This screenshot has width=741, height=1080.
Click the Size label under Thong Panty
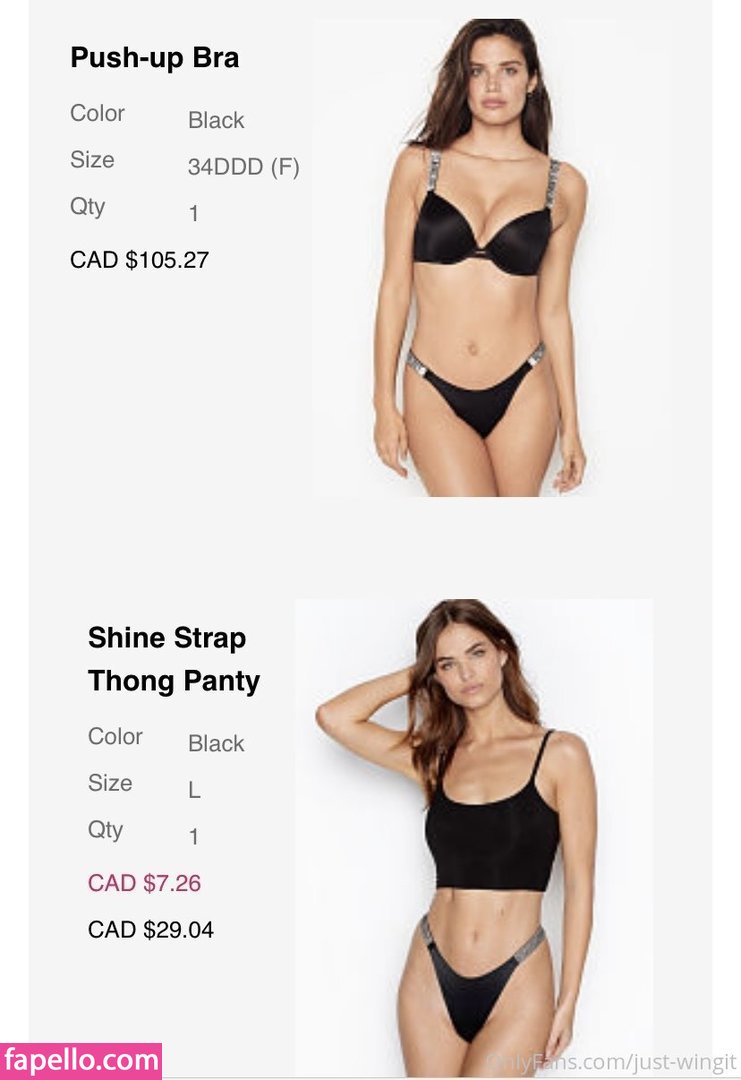[x=110, y=783]
